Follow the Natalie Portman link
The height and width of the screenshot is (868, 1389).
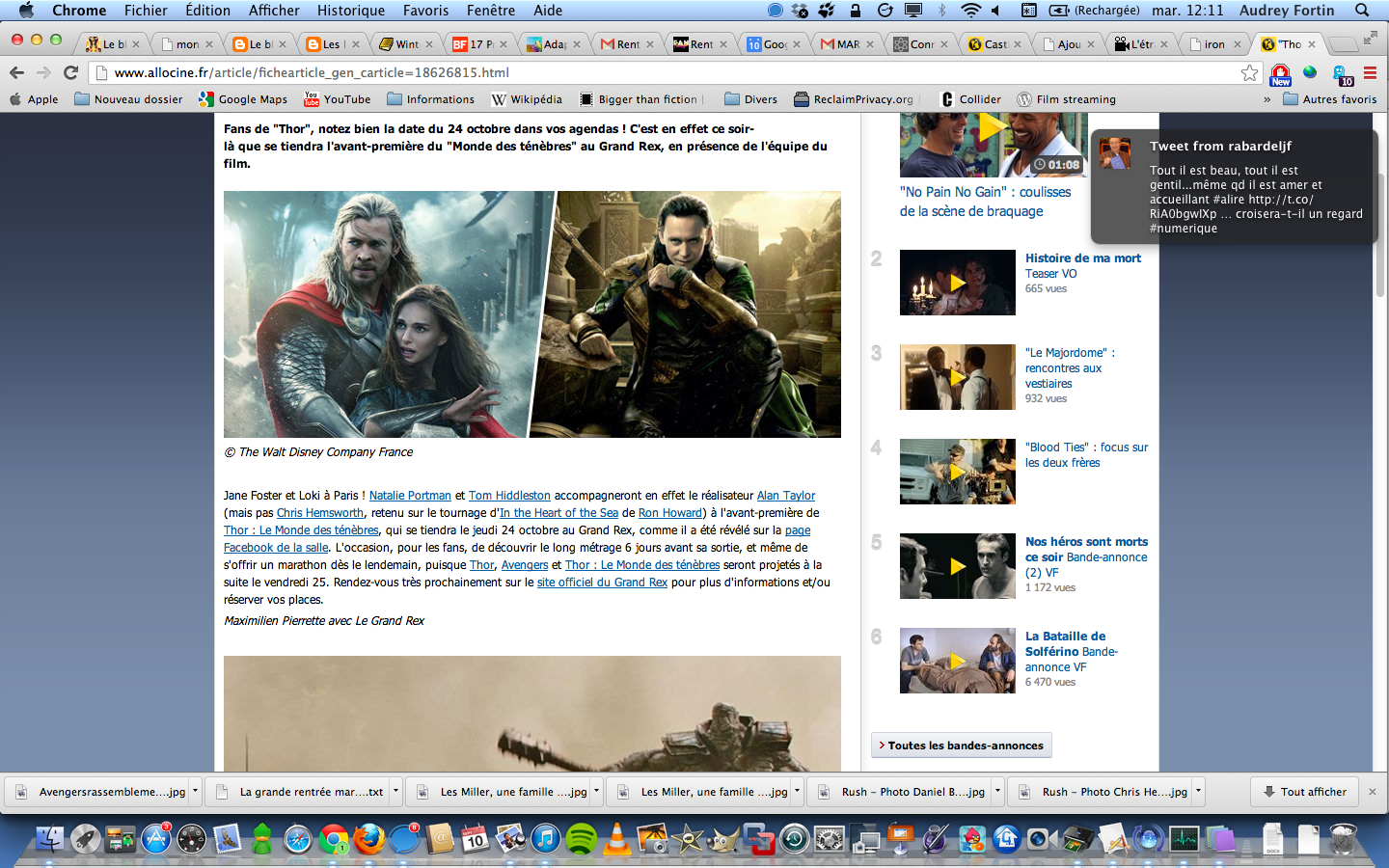click(x=410, y=496)
